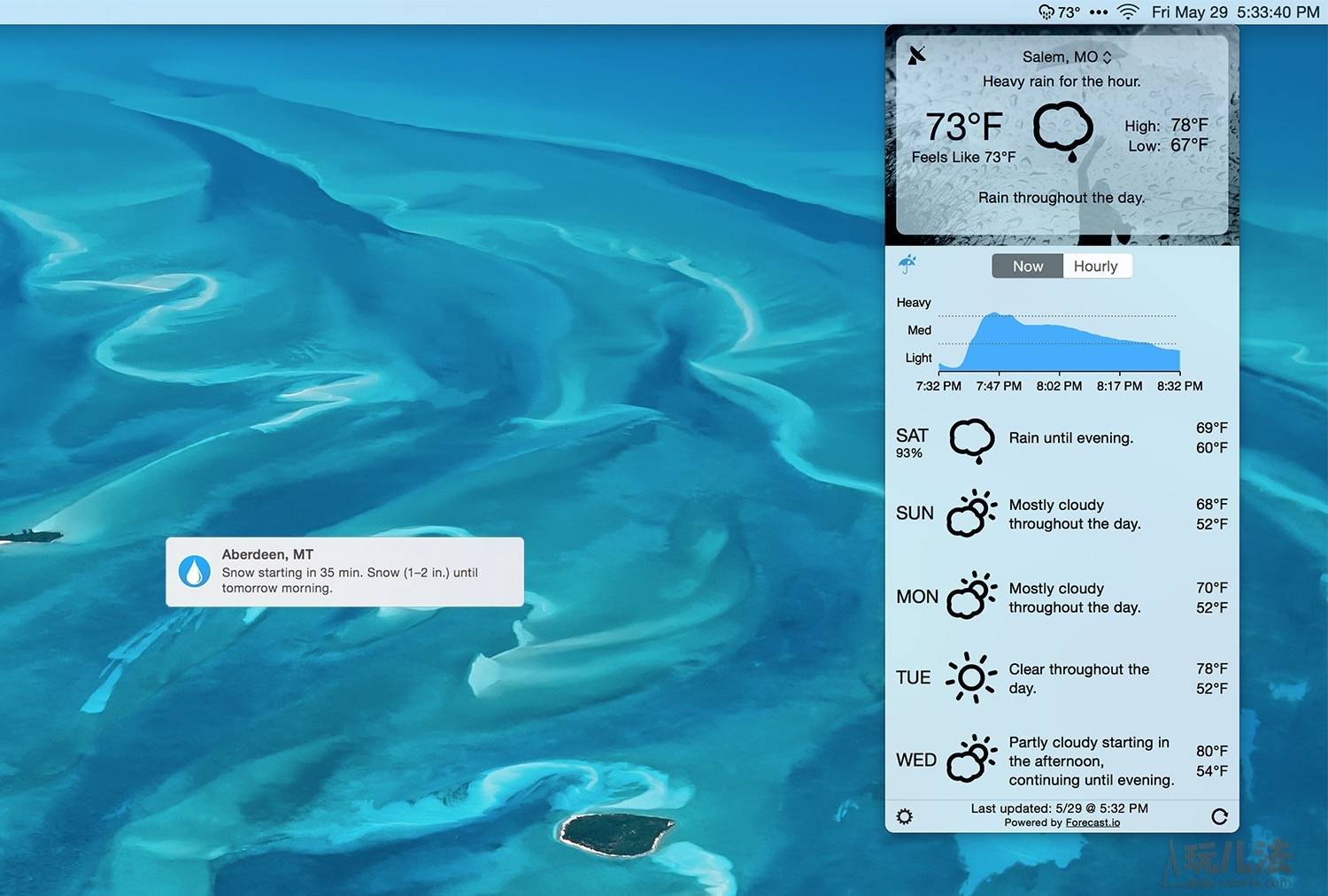The height and width of the screenshot is (896, 1328).
Task: Click the WED 80°F high temperature
Action: pos(1212,751)
